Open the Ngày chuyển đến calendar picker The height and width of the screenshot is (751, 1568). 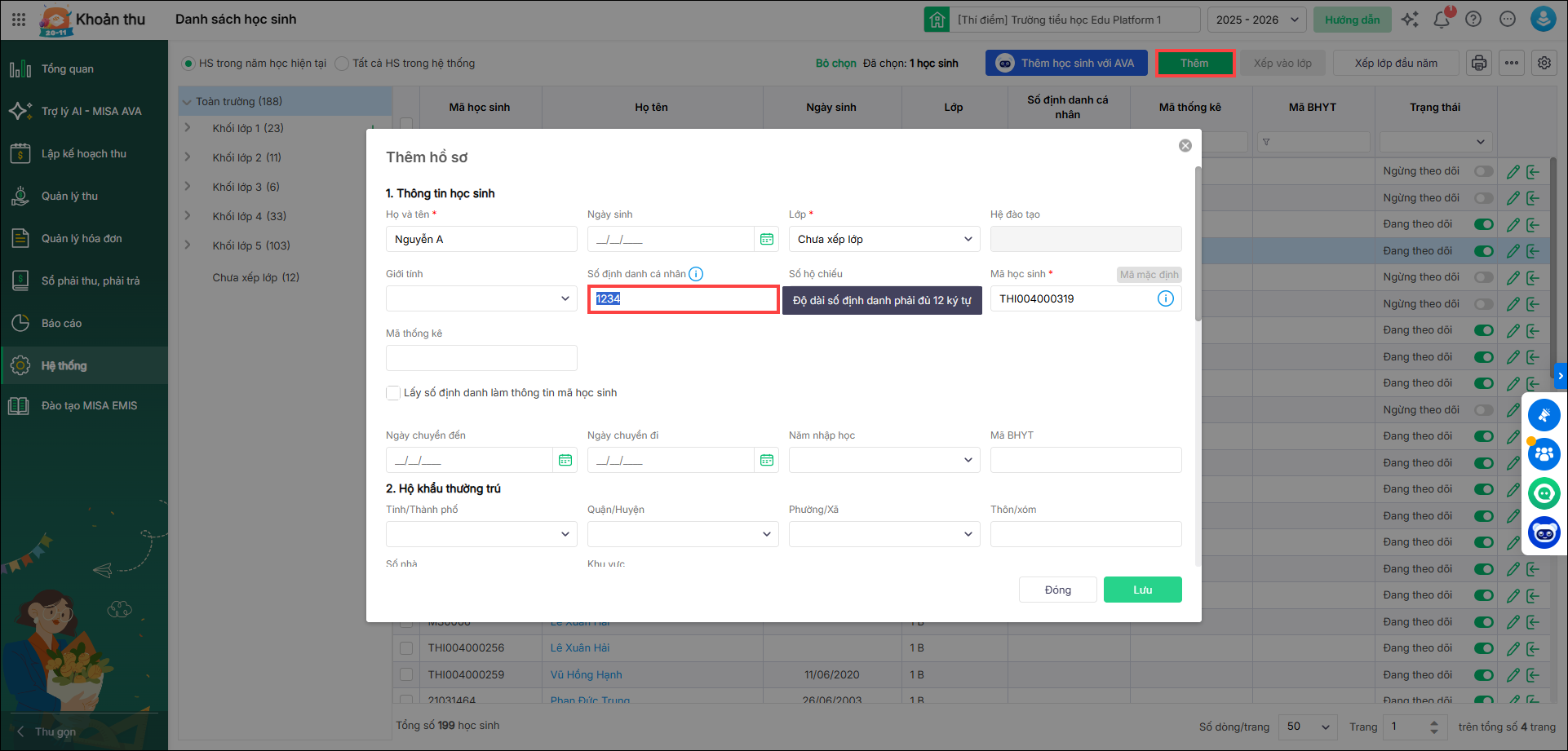(x=565, y=460)
